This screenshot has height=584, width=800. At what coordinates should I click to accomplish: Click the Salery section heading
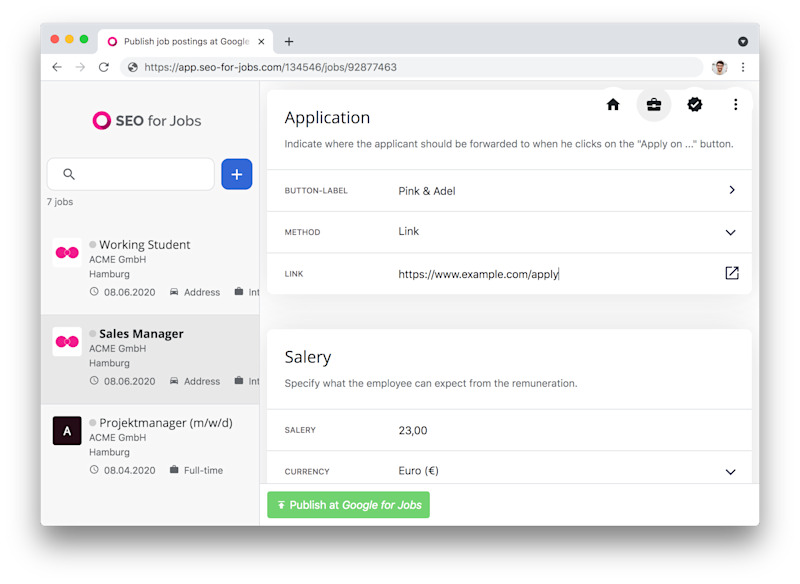coord(308,357)
